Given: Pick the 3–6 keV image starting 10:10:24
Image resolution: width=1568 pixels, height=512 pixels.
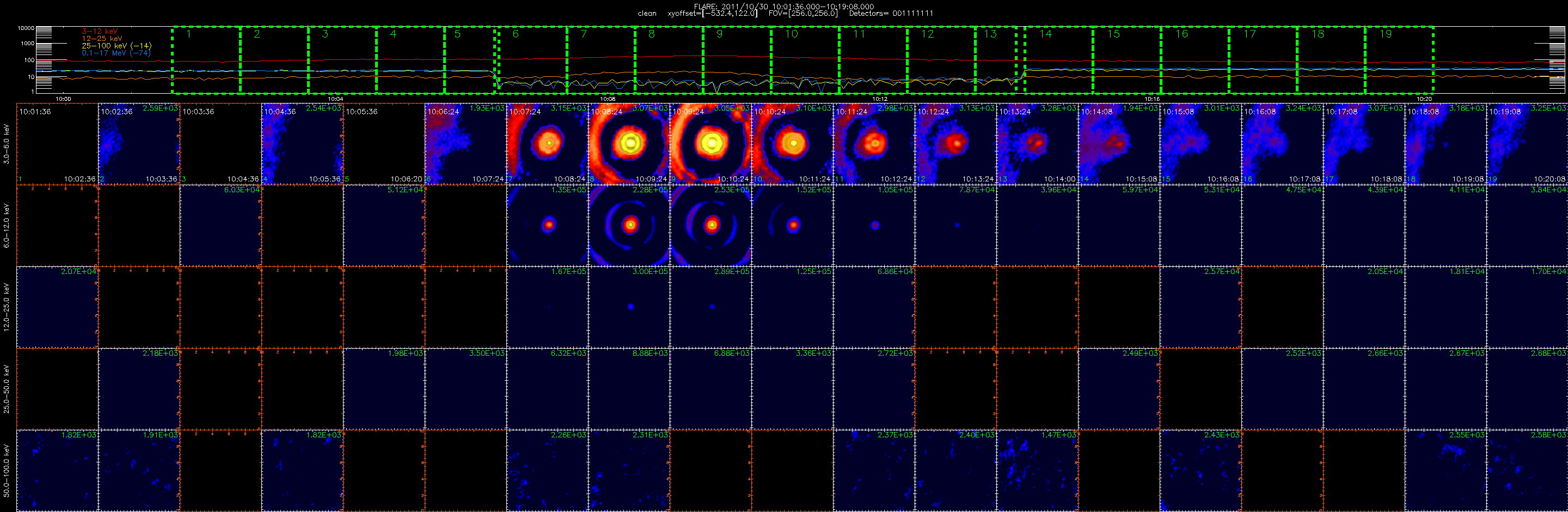Looking at the screenshot, I should tap(792, 144).
